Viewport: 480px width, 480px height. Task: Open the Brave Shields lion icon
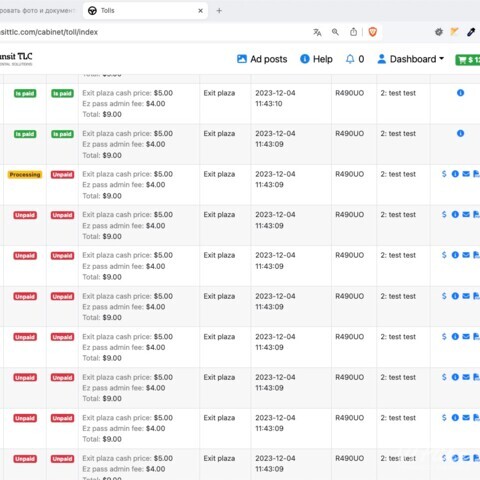(373, 32)
